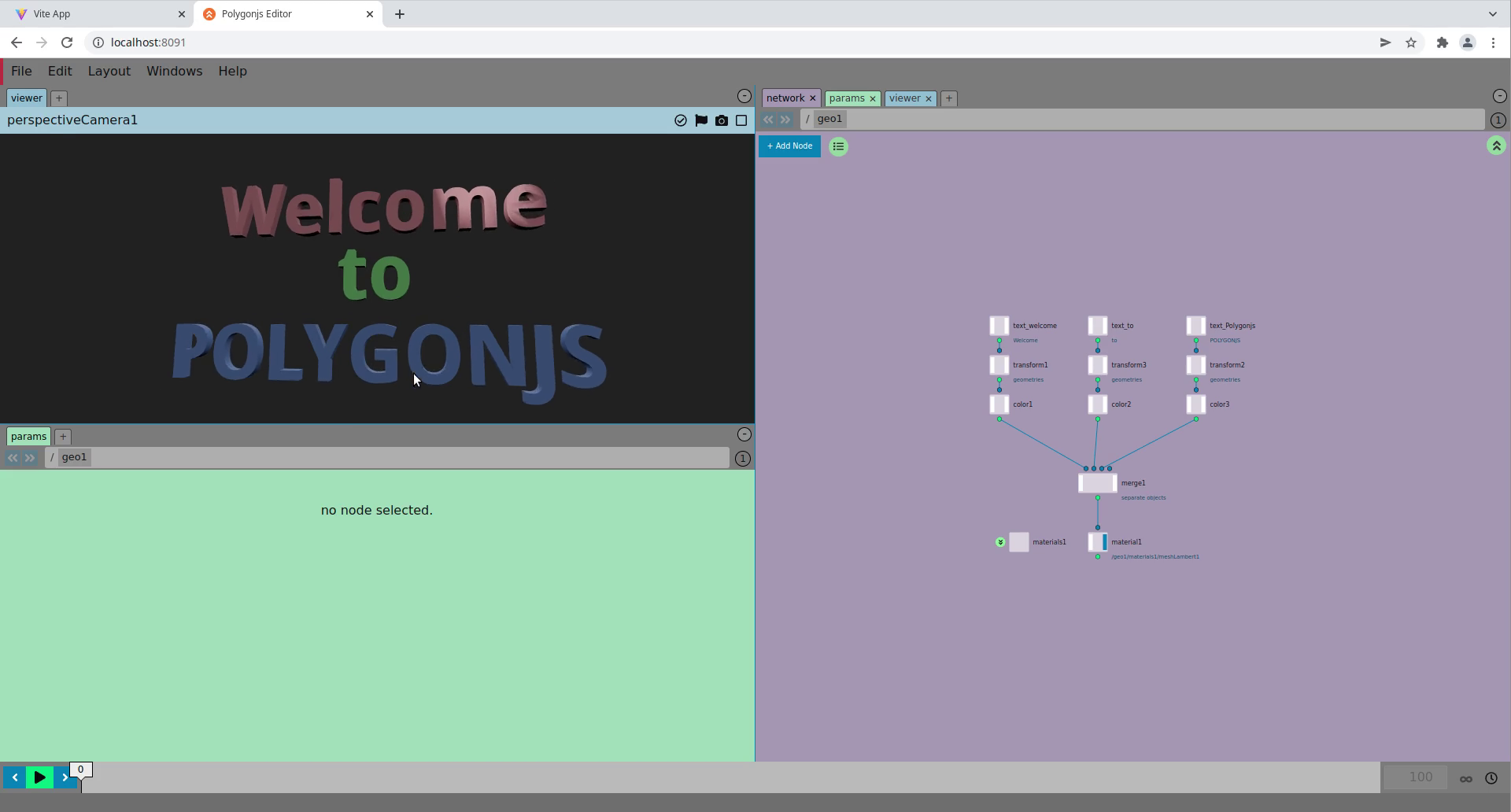1511x812 pixels.
Task: Navigate back in the params path
Action: [x=13, y=458]
